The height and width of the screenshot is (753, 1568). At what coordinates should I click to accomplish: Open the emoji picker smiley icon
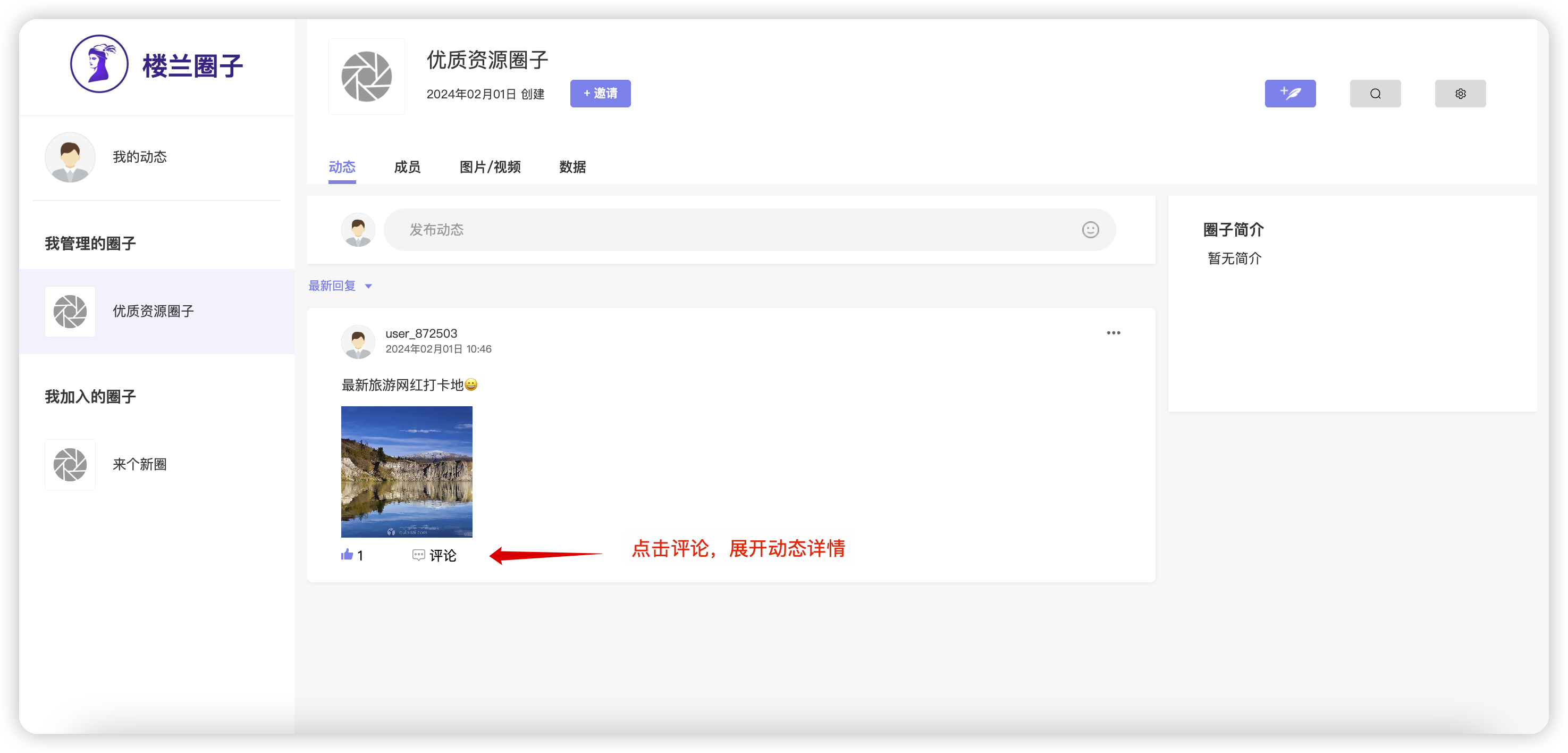[x=1090, y=230]
